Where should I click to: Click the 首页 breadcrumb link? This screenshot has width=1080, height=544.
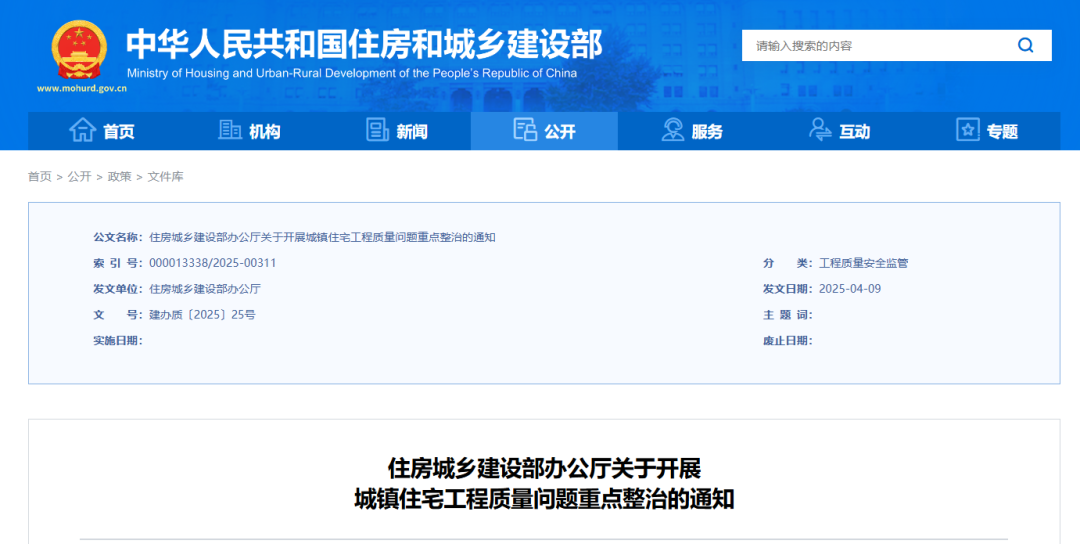point(39,177)
